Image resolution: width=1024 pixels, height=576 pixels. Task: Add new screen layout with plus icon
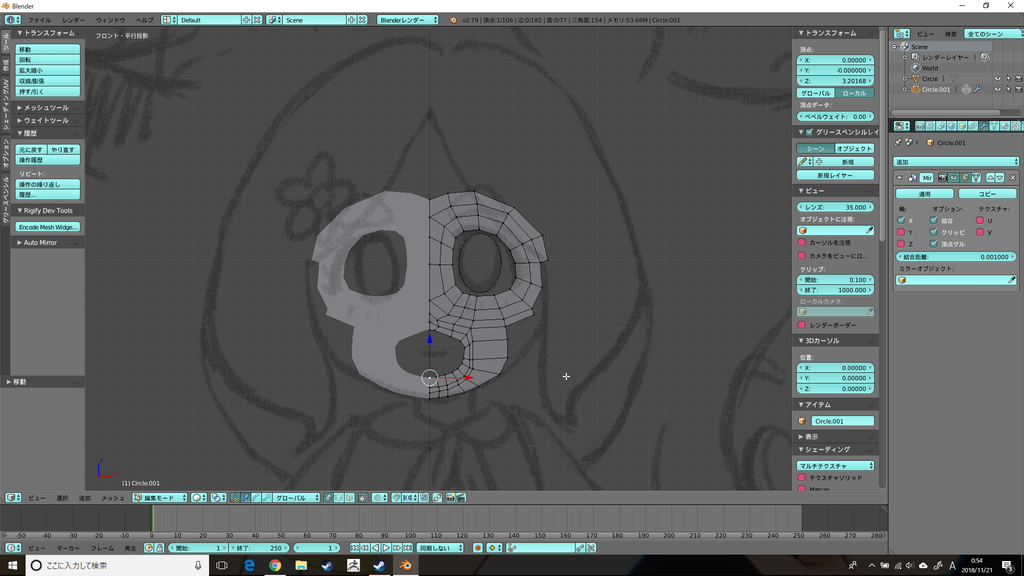246,20
